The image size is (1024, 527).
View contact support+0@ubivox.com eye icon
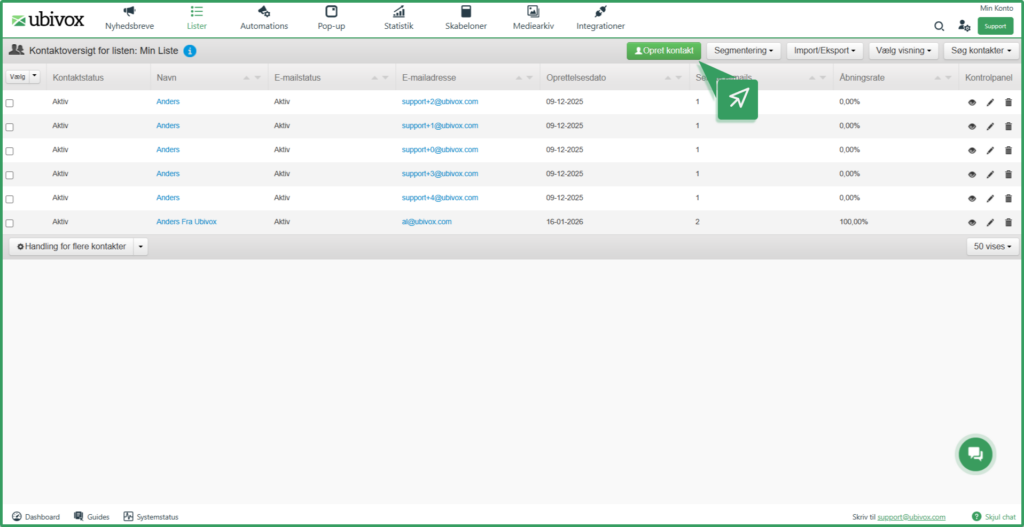972,151
